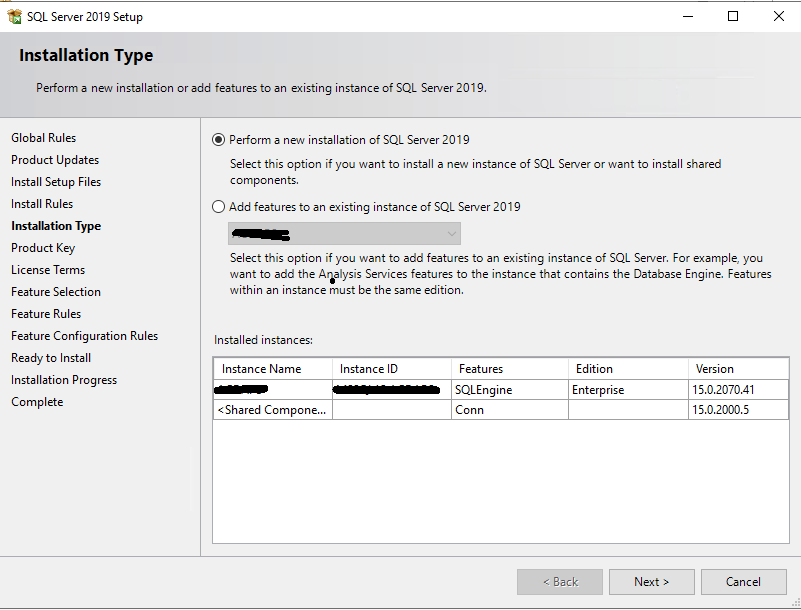Viewport: 801px width, 610px height.
Task: Minimize the setup window
Action: pyautogui.click(x=687, y=16)
